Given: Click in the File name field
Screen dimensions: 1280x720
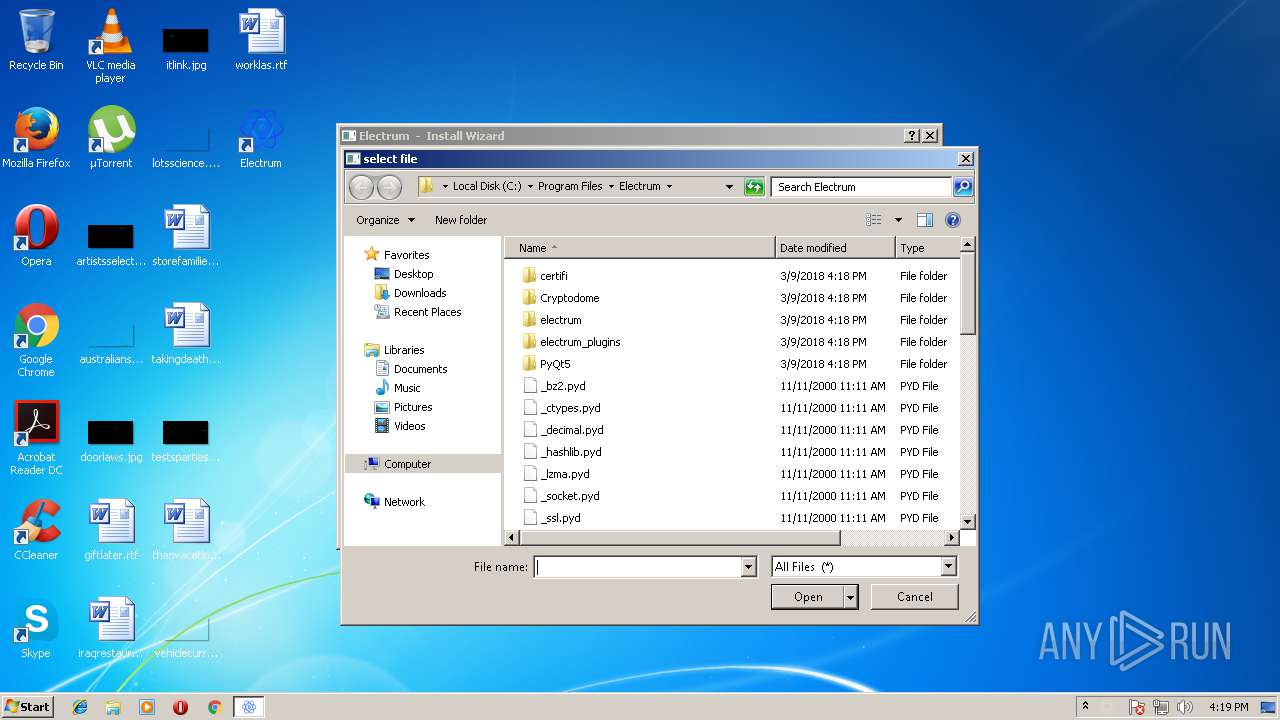Looking at the screenshot, I should 638,567.
